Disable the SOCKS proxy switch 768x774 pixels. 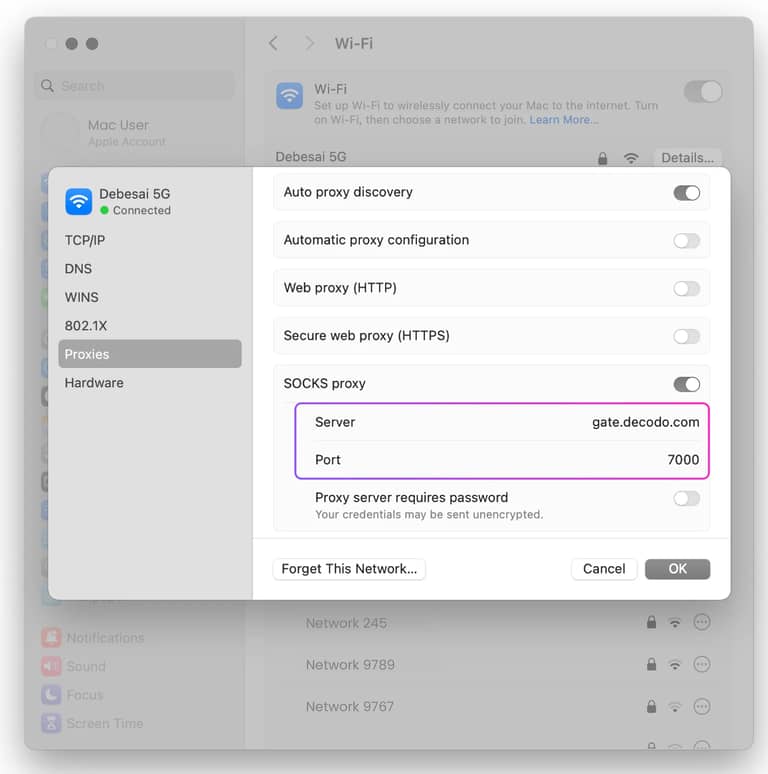tap(687, 384)
